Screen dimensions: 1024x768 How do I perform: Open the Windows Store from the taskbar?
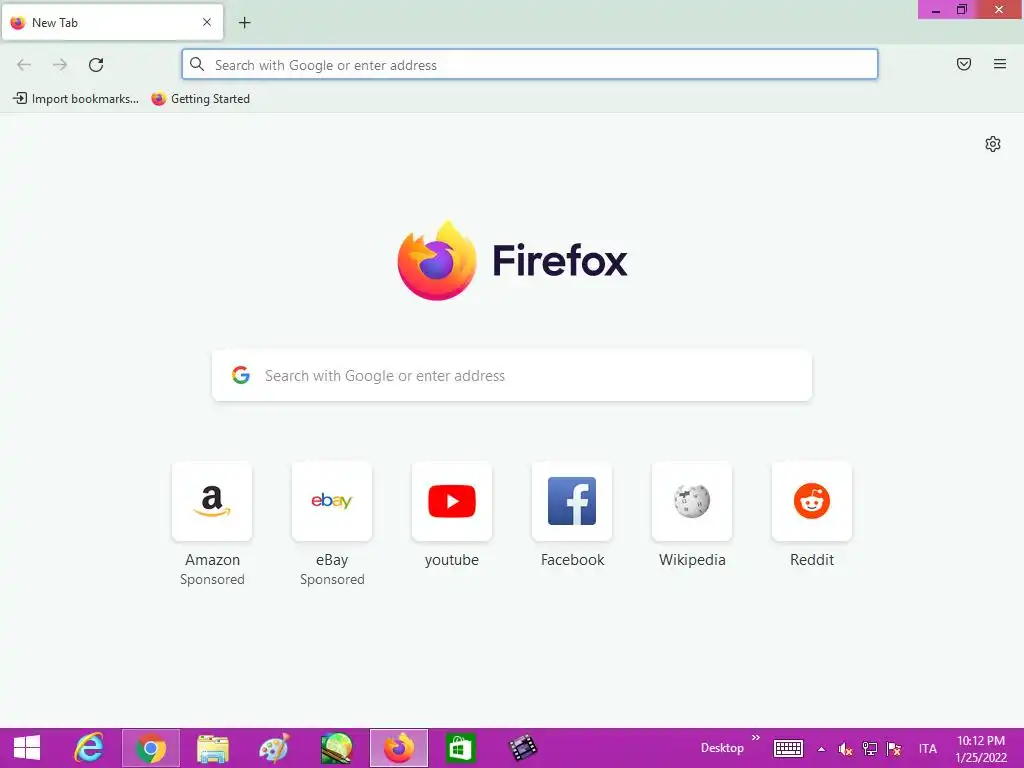pos(460,748)
